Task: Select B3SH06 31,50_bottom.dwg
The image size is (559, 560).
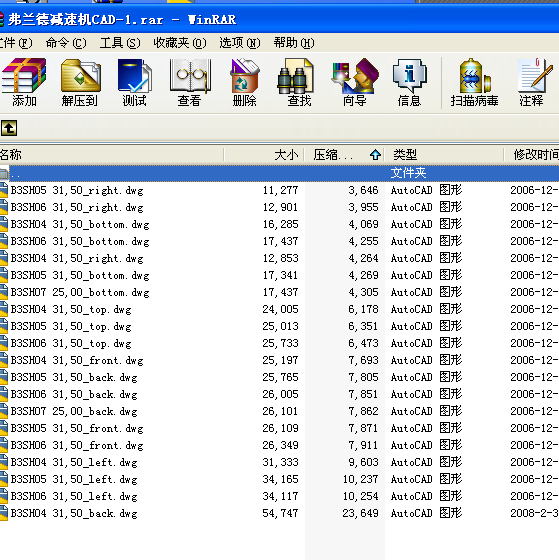Action: (80, 241)
